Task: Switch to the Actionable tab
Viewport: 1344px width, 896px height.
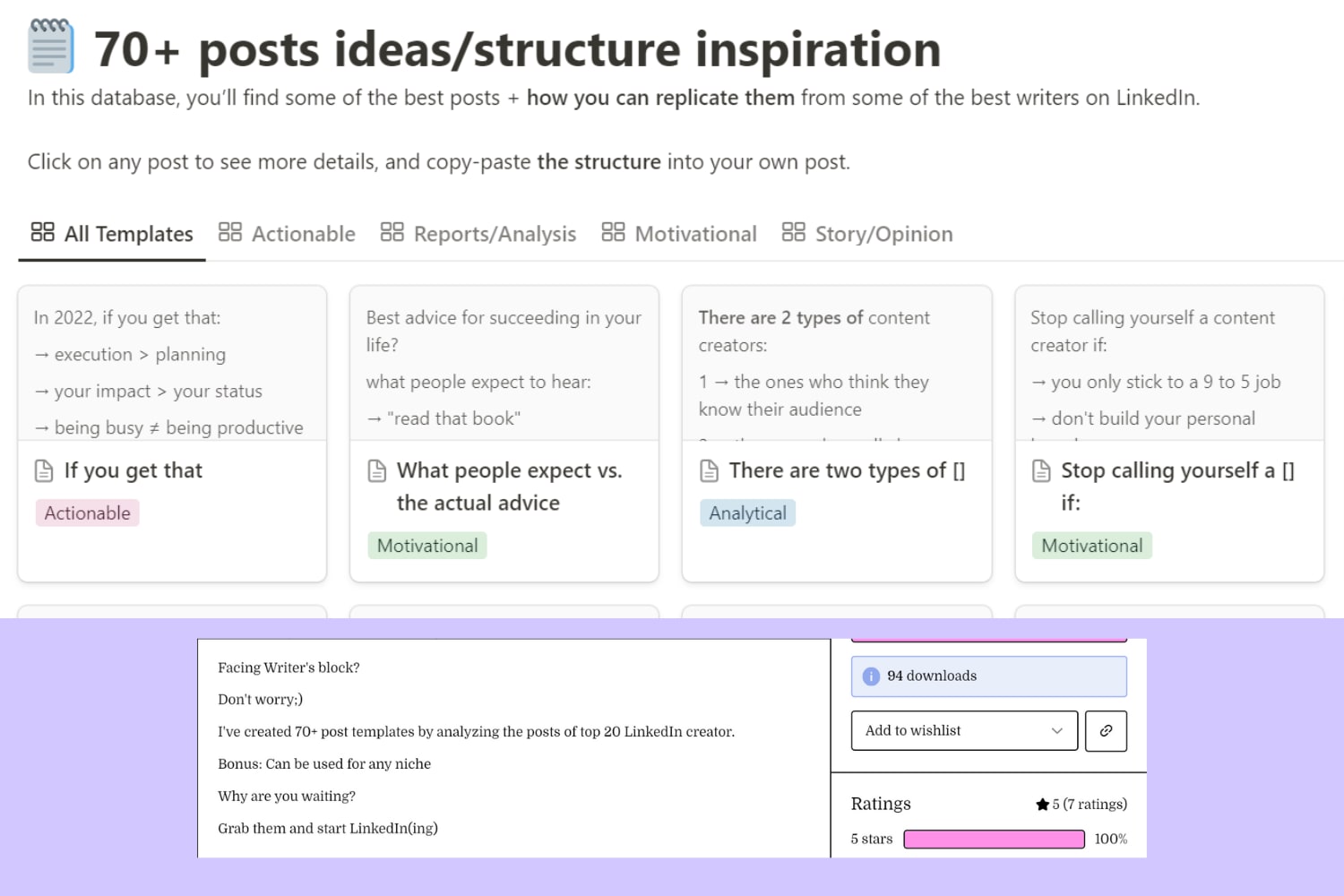Action: tap(287, 234)
